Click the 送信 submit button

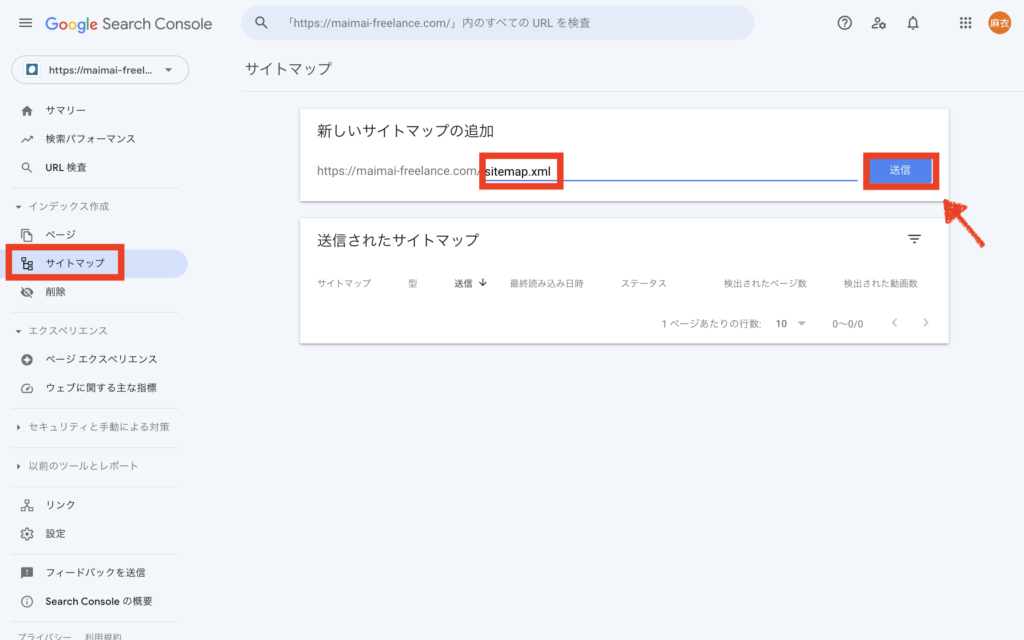pyautogui.click(x=900, y=170)
